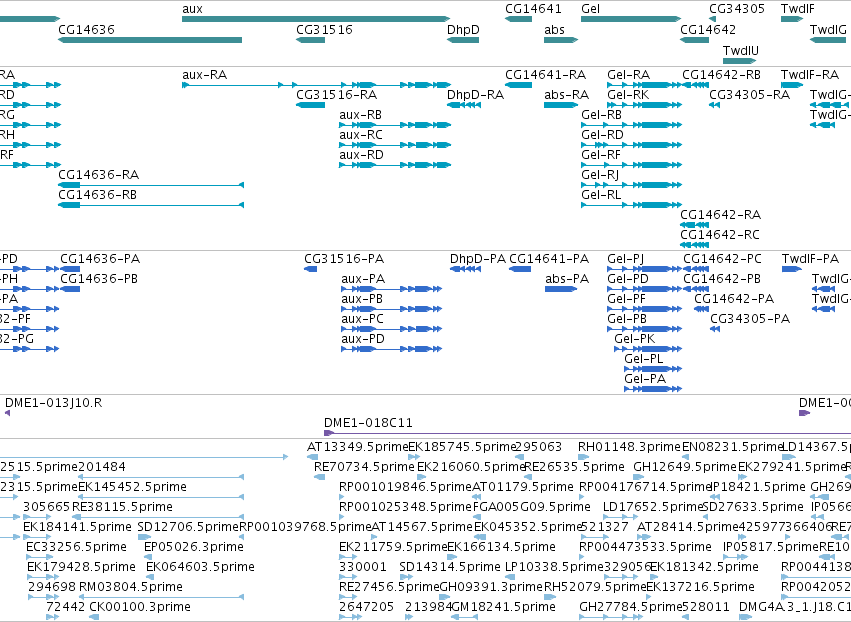Click the CG14642-PA protein label

[734, 299]
